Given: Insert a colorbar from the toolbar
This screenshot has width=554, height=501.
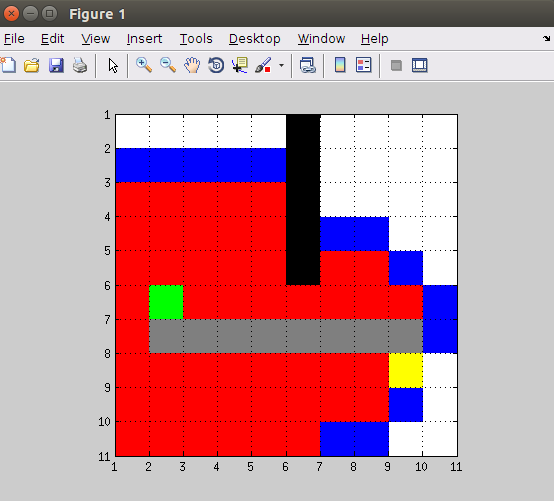Looking at the screenshot, I should 340,65.
